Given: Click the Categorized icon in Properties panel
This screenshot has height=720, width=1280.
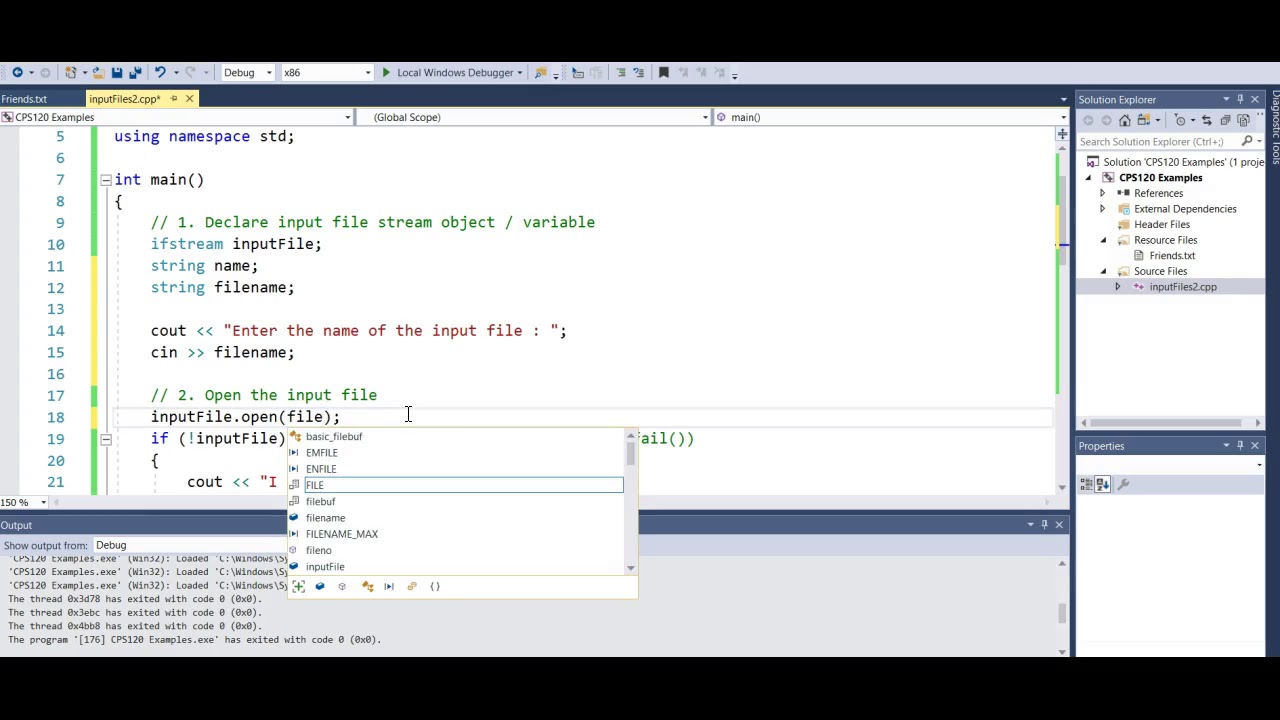Looking at the screenshot, I should click(1086, 484).
